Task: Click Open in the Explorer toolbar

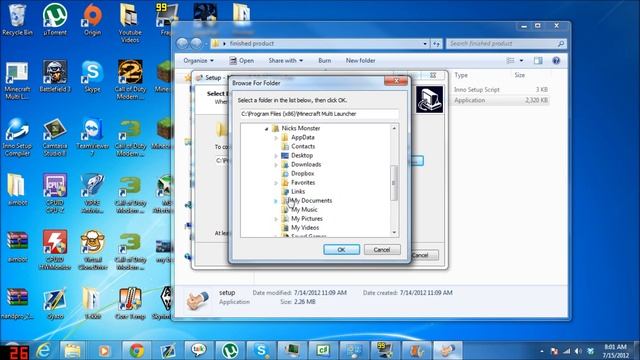Action: 242,60
